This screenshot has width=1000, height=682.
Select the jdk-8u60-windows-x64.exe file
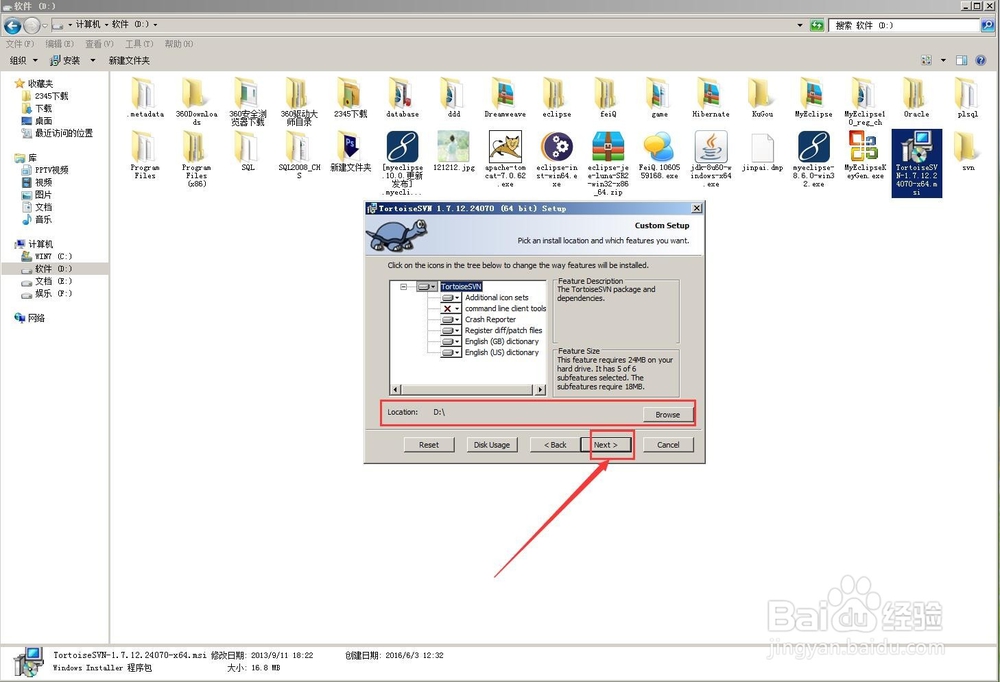click(711, 159)
